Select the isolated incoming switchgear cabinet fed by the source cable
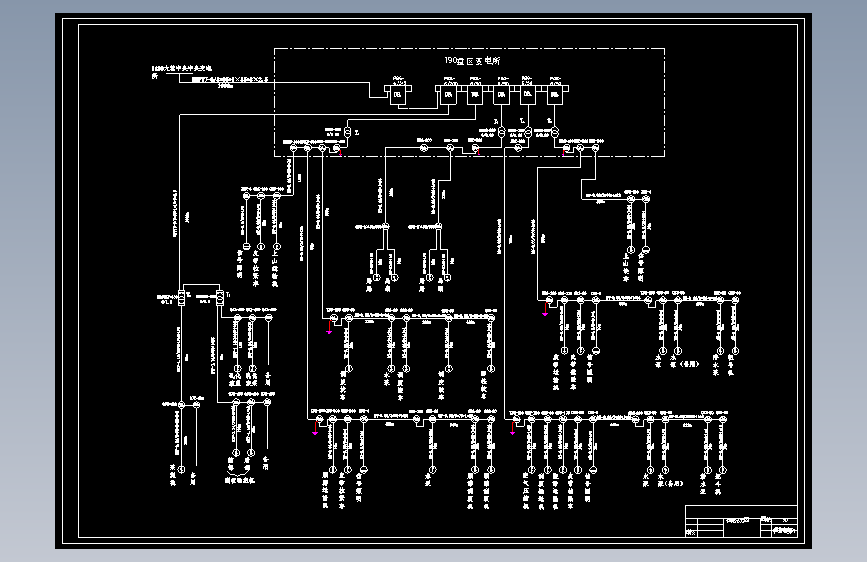Screen dimensions: 867x562 (x=397, y=94)
